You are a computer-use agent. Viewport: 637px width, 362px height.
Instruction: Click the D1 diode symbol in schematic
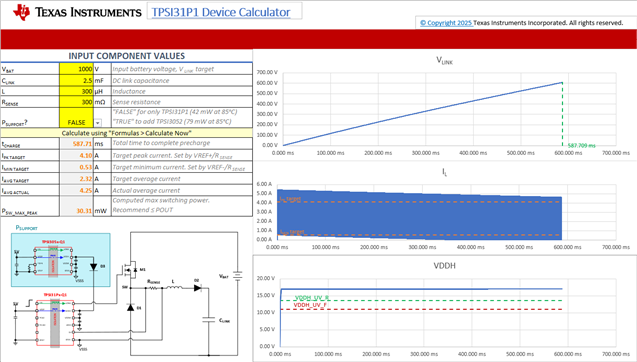click(x=130, y=308)
